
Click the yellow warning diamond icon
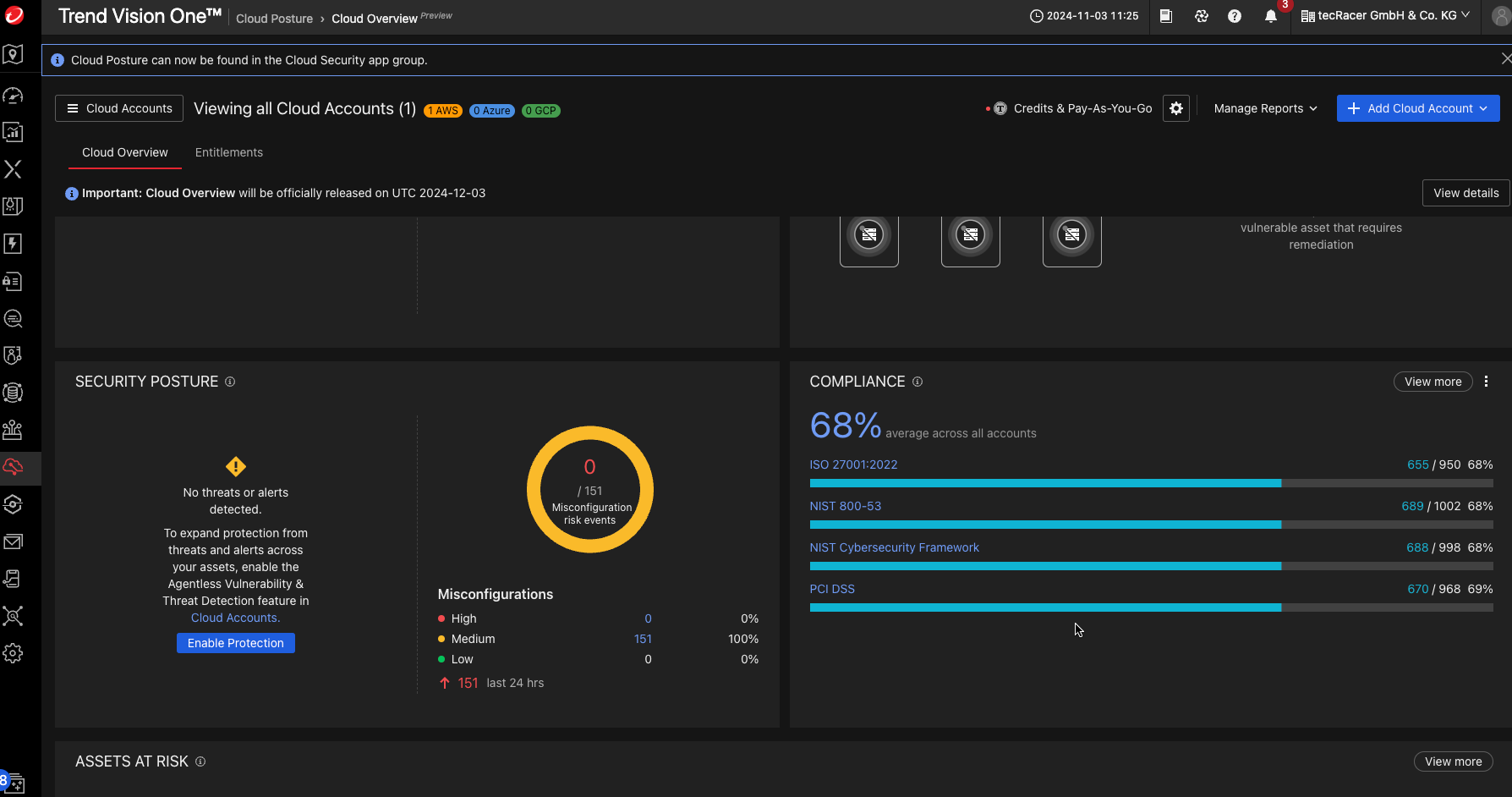236,467
